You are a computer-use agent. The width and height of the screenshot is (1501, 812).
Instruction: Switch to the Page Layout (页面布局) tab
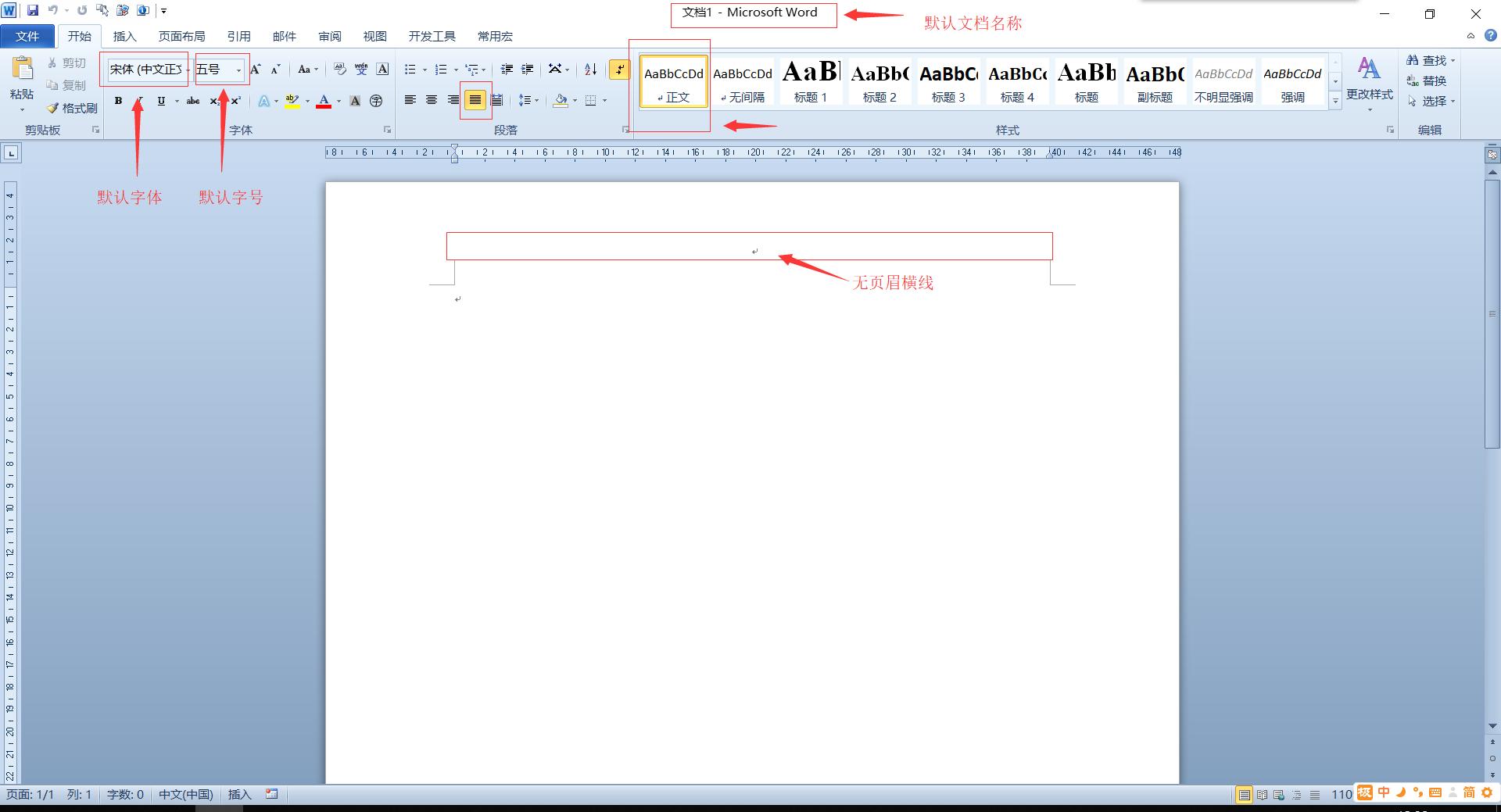182,36
